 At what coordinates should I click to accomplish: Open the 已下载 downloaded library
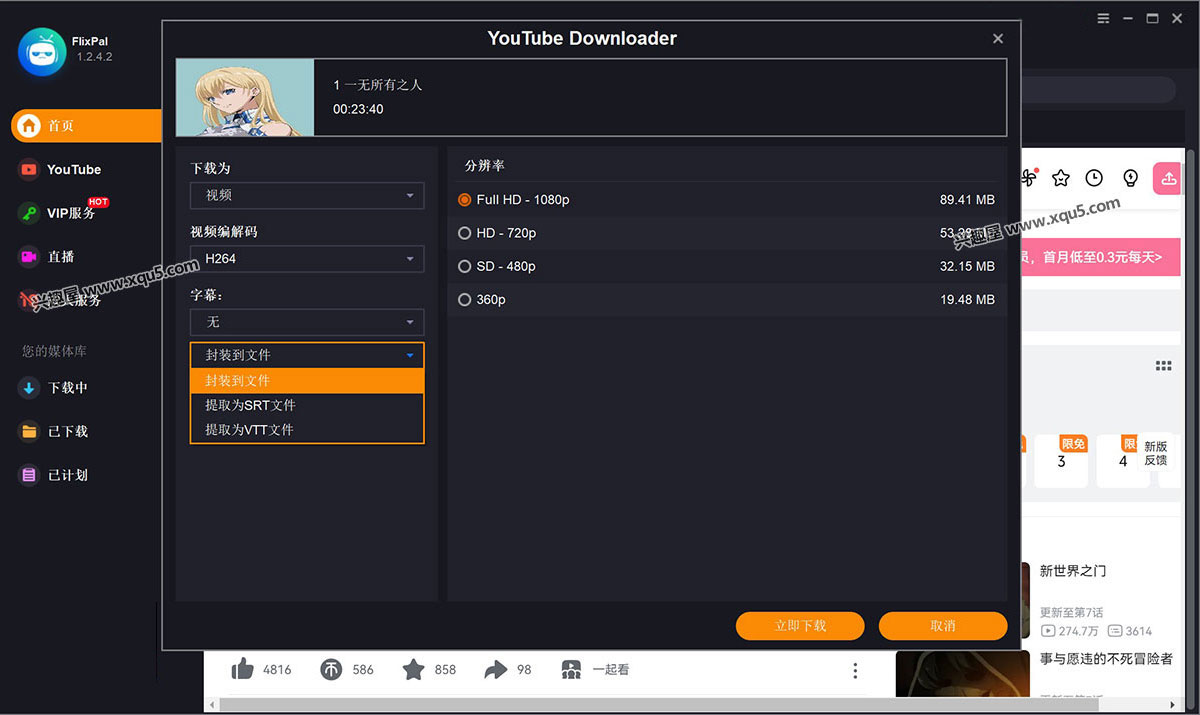click(68, 432)
